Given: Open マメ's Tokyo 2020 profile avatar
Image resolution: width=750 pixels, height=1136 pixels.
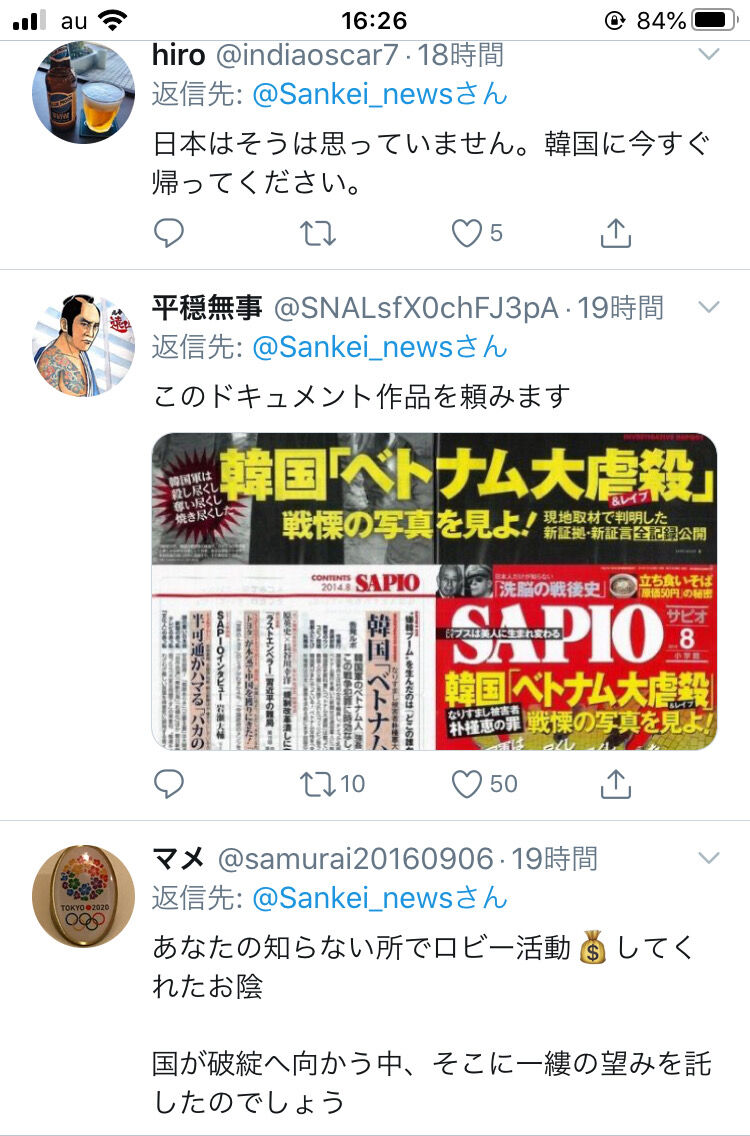Looking at the screenshot, I should coord(83,895).
